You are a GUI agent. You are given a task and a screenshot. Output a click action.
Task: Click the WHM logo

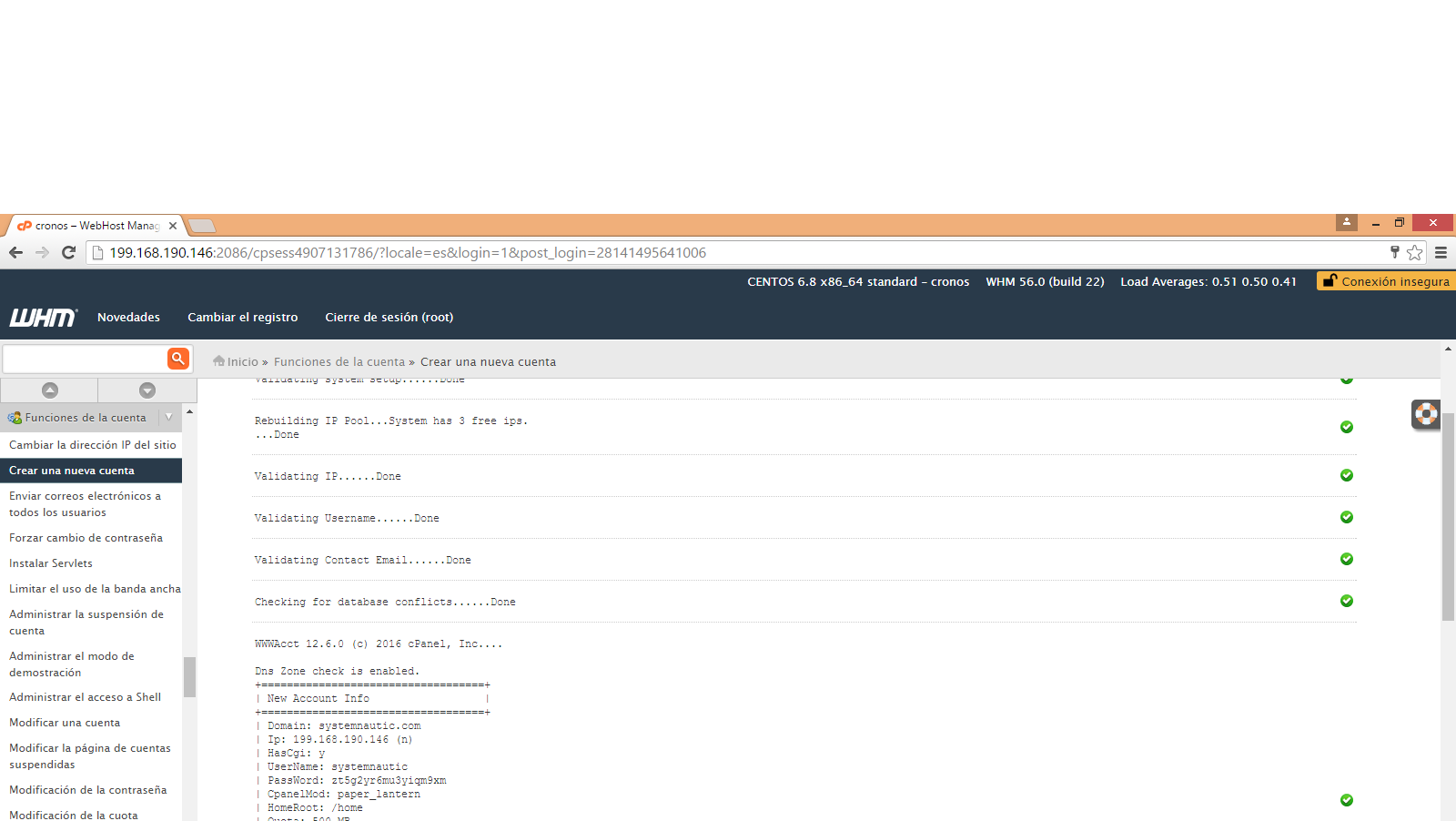coord(43,318)
